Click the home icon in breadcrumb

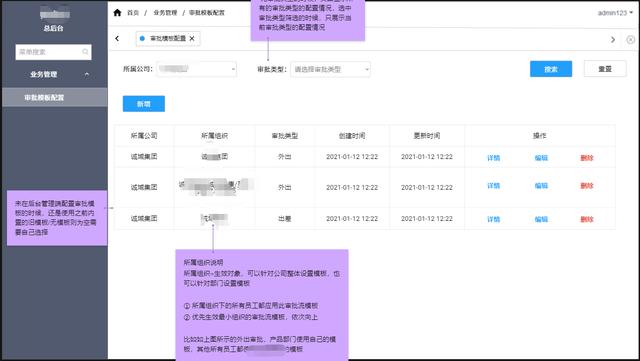(117, 13)
